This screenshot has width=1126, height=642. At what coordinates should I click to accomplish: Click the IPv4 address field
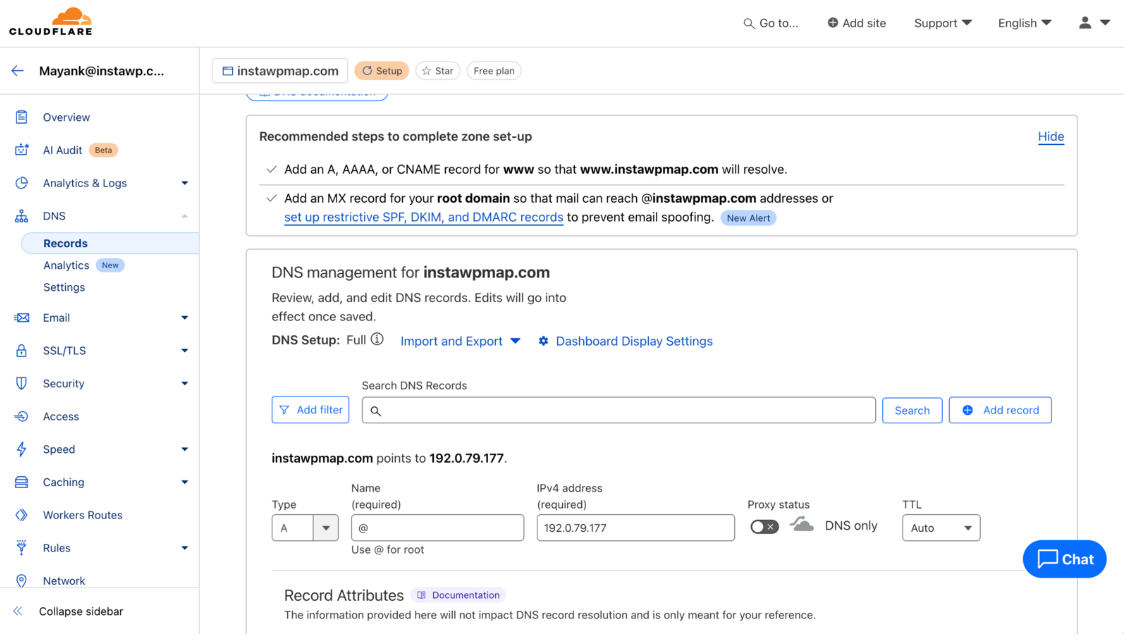tap(636, 528)
